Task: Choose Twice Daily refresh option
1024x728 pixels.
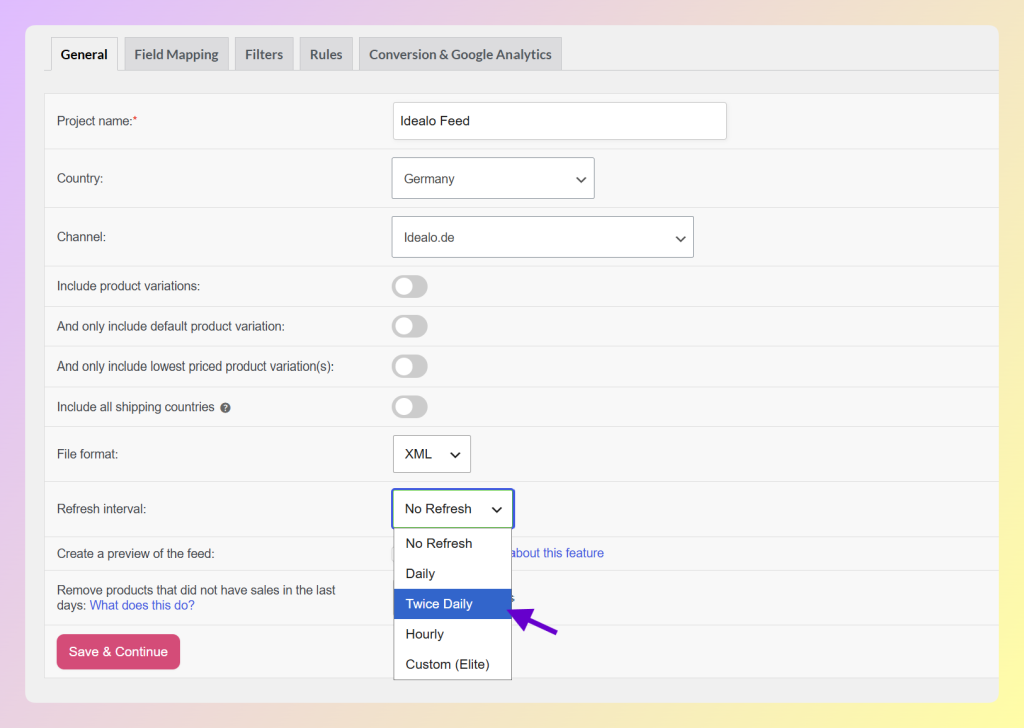Action: coord(453,604)
